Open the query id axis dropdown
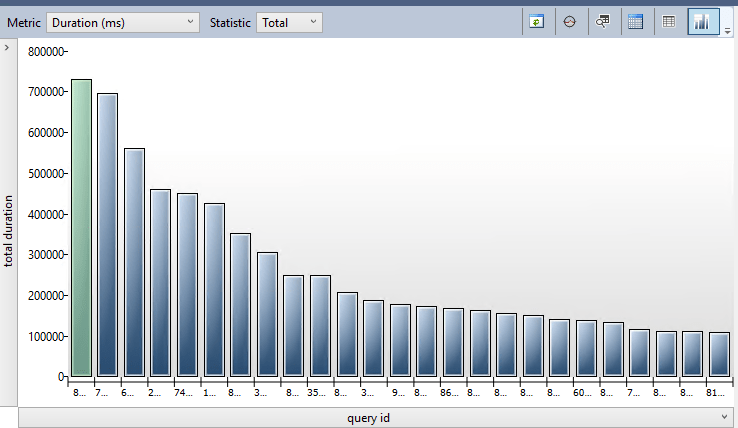This screenshot has height=428, width=738. (x=368, y=417)
